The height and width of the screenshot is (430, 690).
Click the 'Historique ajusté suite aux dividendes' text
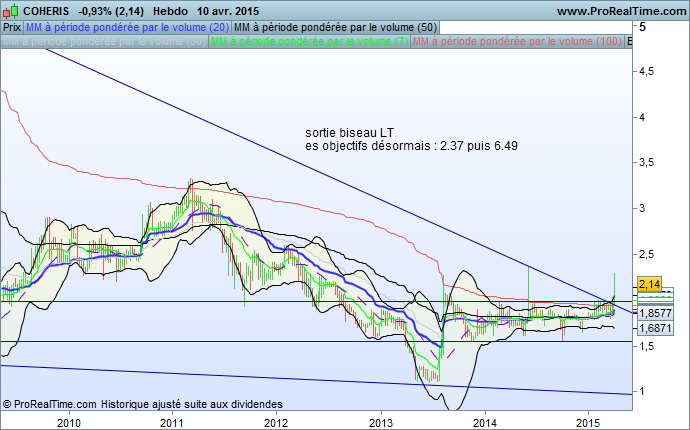click(x=192, y=404)
